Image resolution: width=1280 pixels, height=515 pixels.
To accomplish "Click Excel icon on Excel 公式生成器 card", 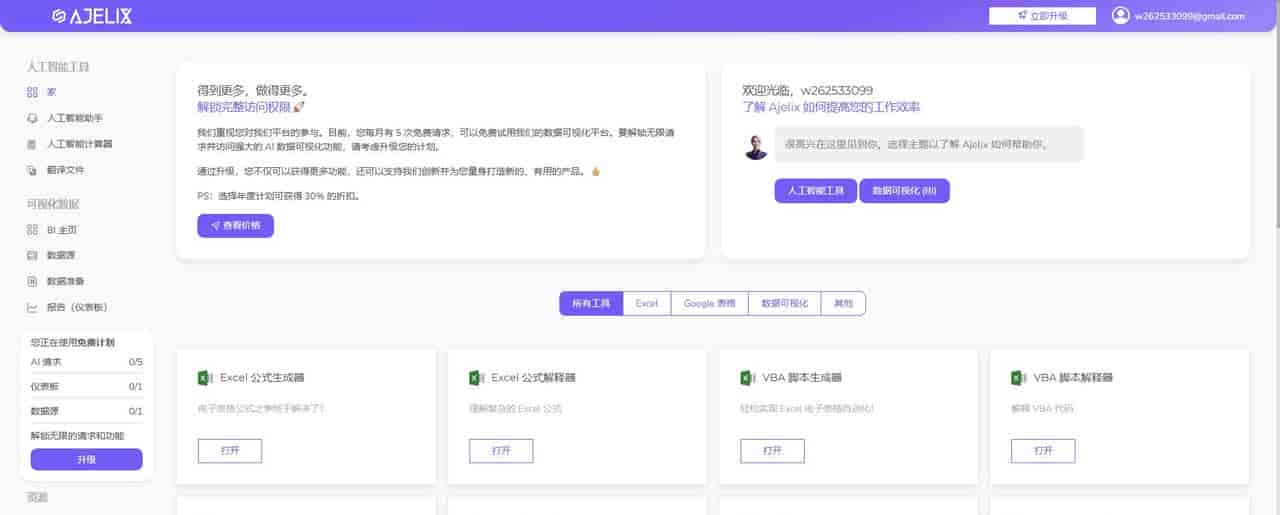I will (x=205, y=378).
